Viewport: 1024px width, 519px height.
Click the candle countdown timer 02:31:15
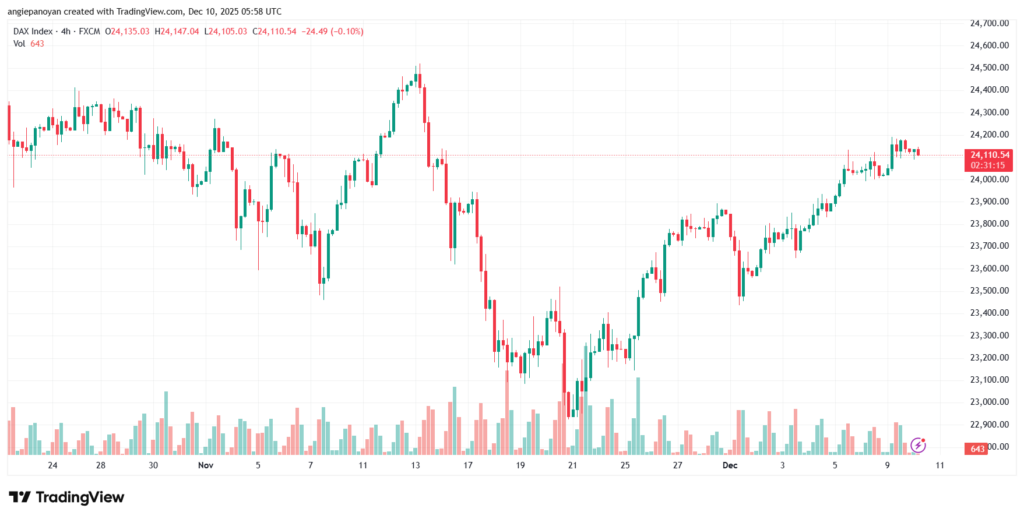[x=990, y=165]
